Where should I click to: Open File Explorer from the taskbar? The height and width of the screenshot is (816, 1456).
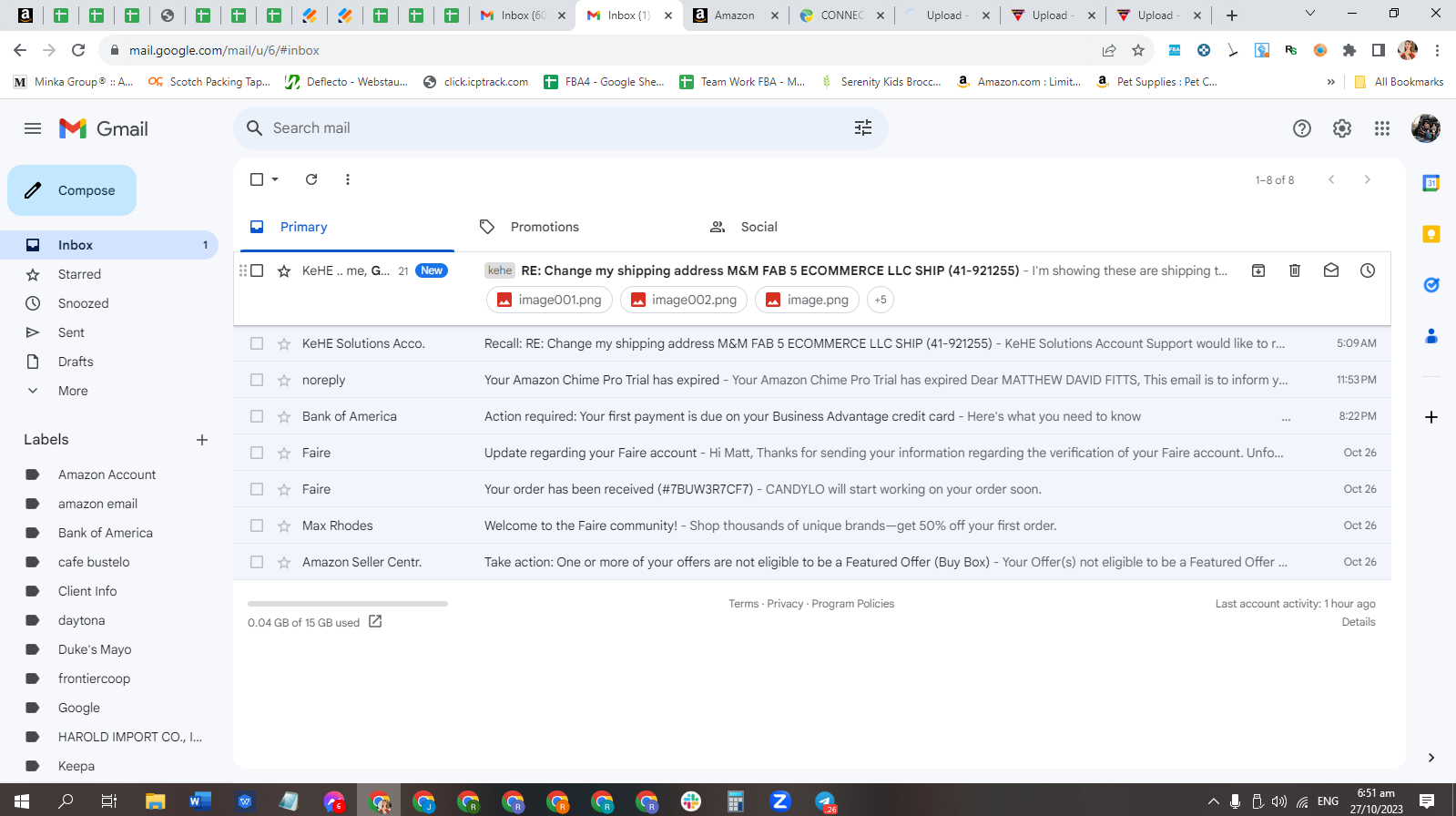(156, 801)
